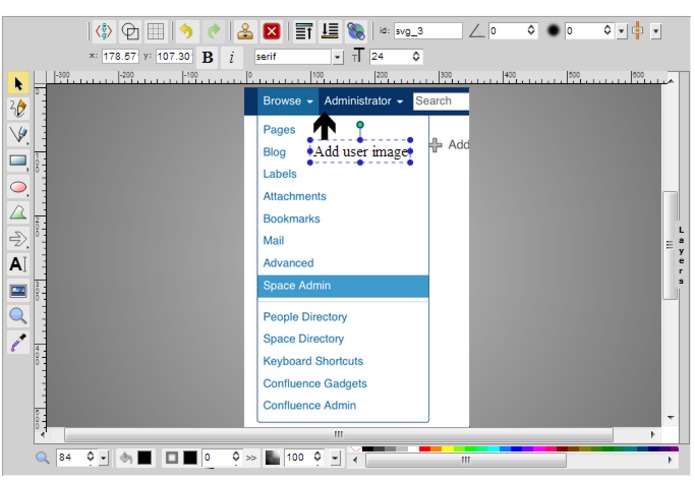
Task: Toggle wireframe mode icon
Action: 130,31
